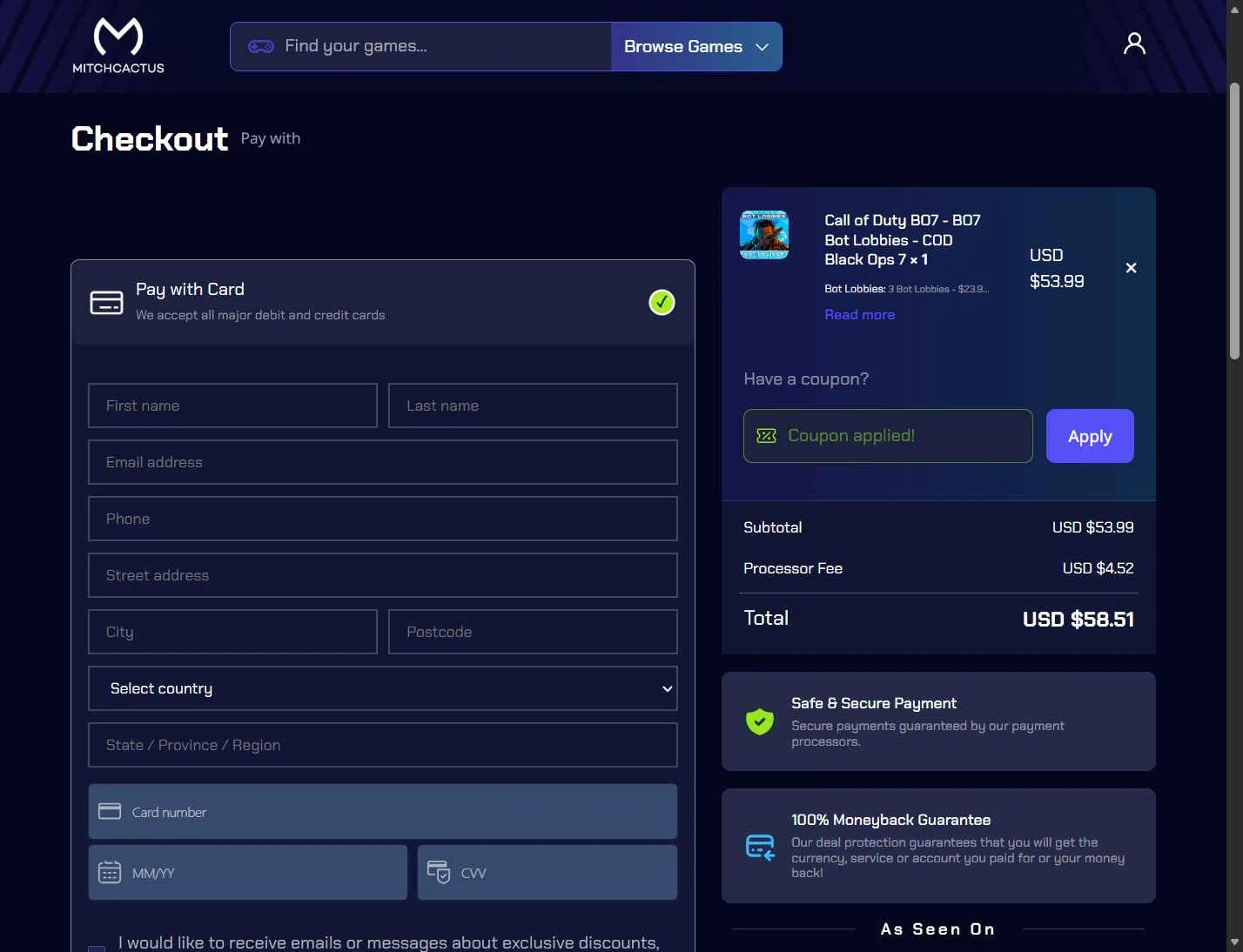Image resolution: width=1243 pixels, height=952 pixels.
Task: Click the green shield Safe Payment icon
Action: pos(760,721)
